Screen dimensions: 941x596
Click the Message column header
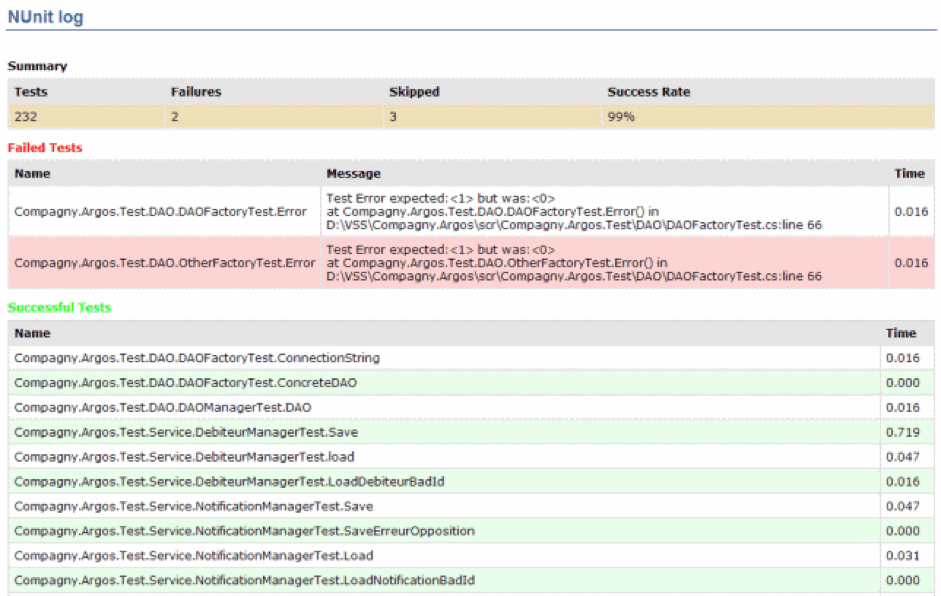[353, 173]
